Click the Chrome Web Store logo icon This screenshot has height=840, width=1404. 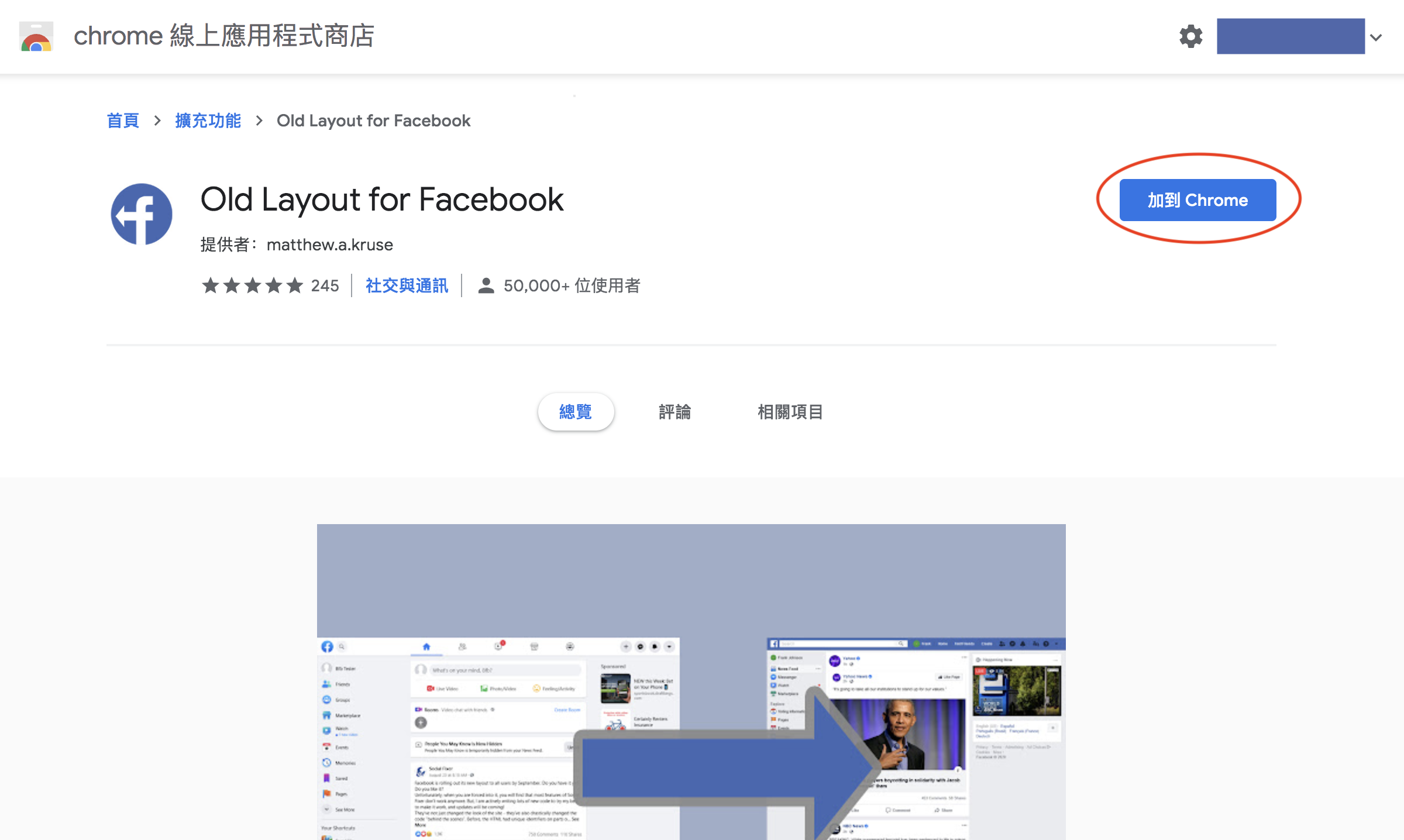[x=36, y=36]
